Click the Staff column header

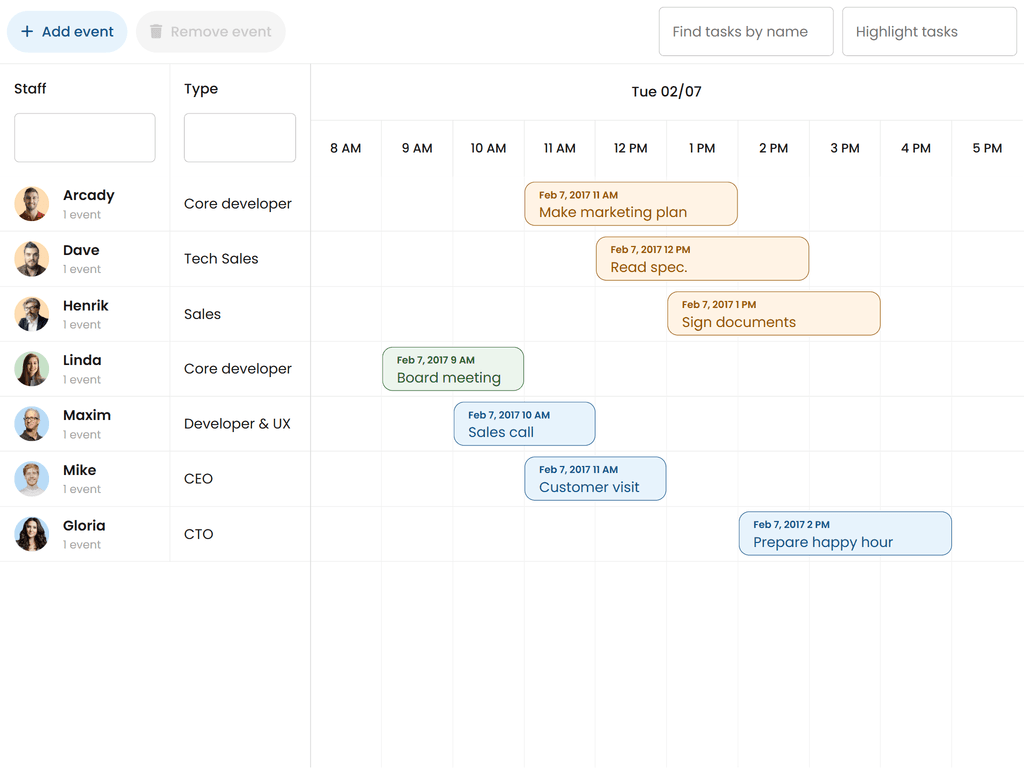31,89
